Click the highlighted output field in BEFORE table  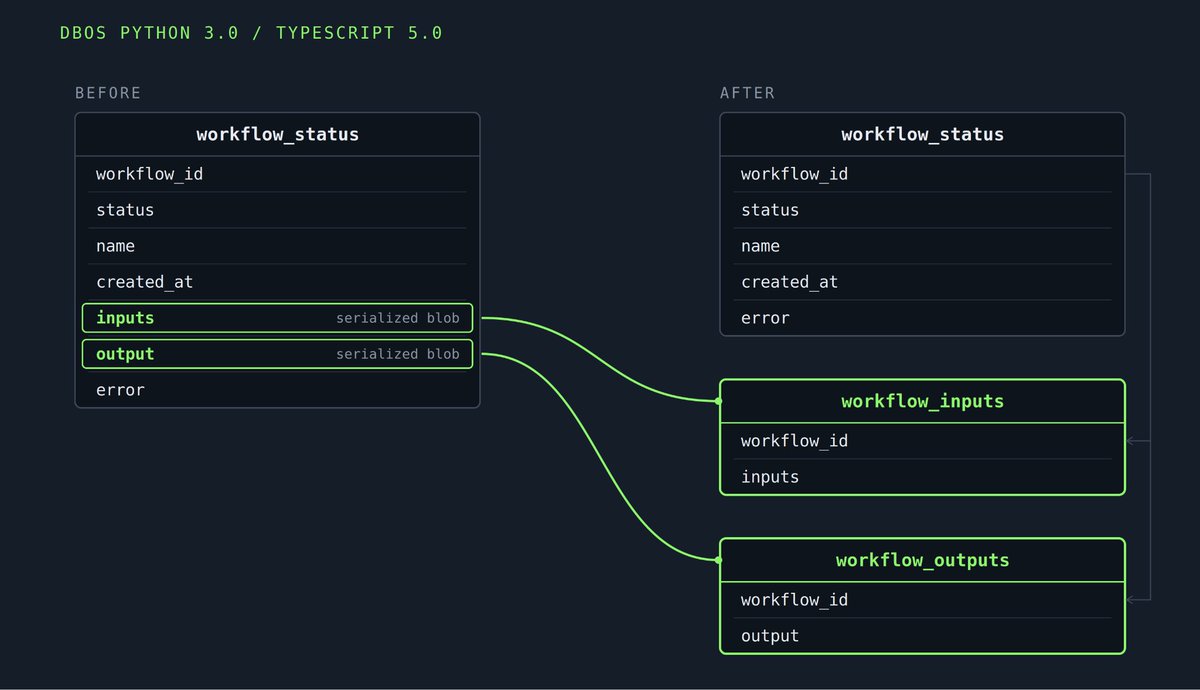tap(278, 354)
